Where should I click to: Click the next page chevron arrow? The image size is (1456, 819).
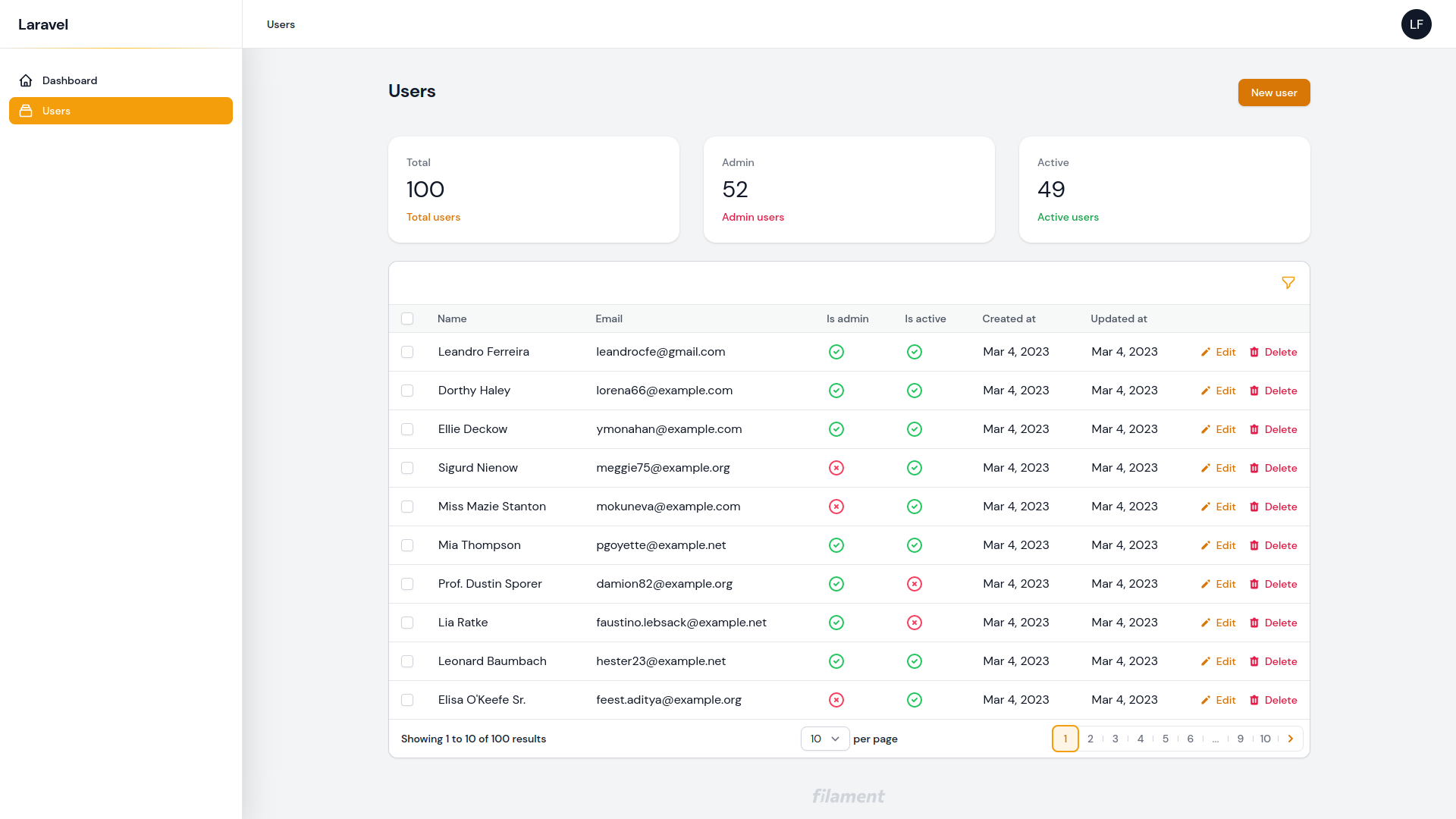tap(1290, 738)
